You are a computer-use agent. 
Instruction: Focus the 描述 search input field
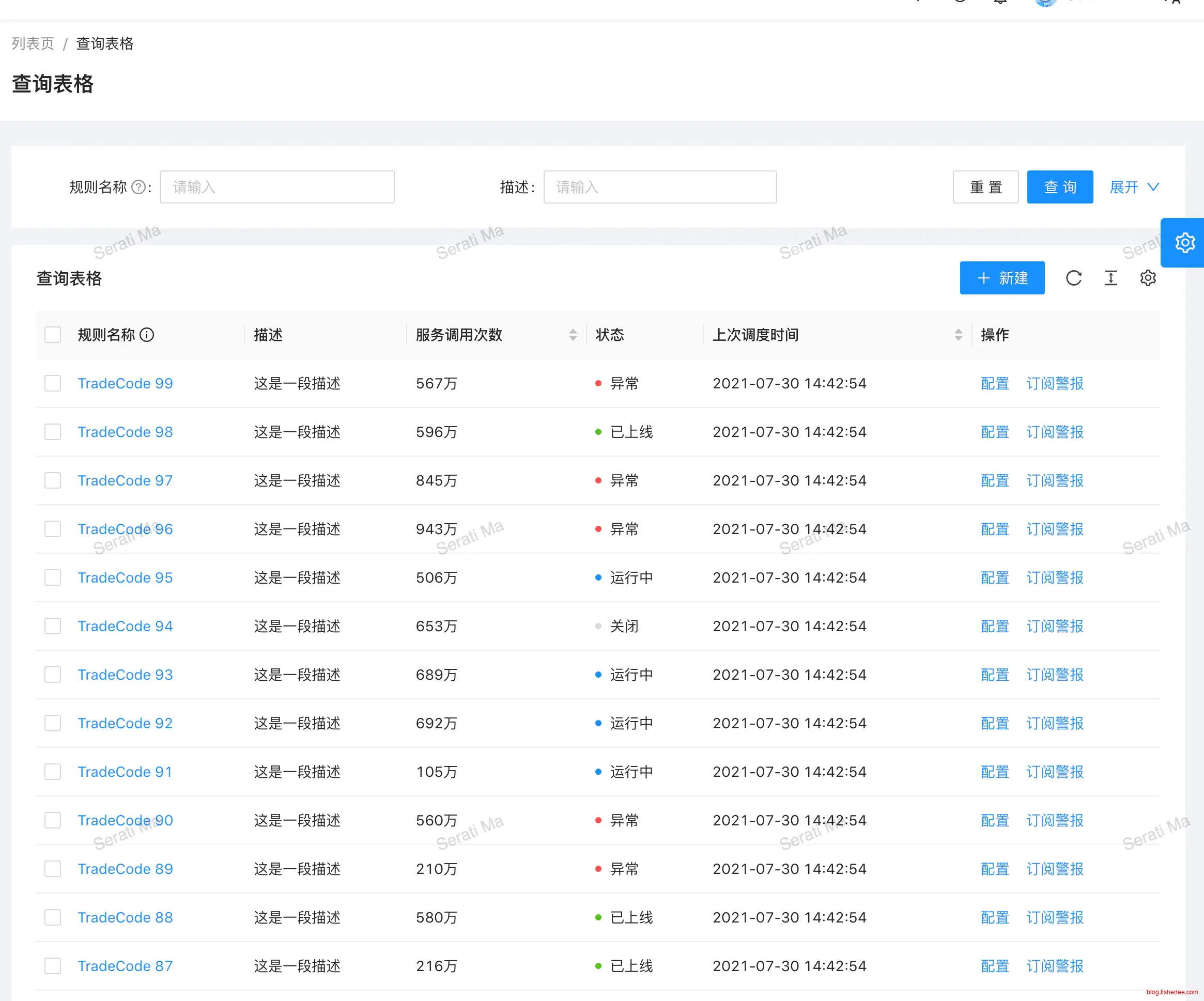pos(659,187)
